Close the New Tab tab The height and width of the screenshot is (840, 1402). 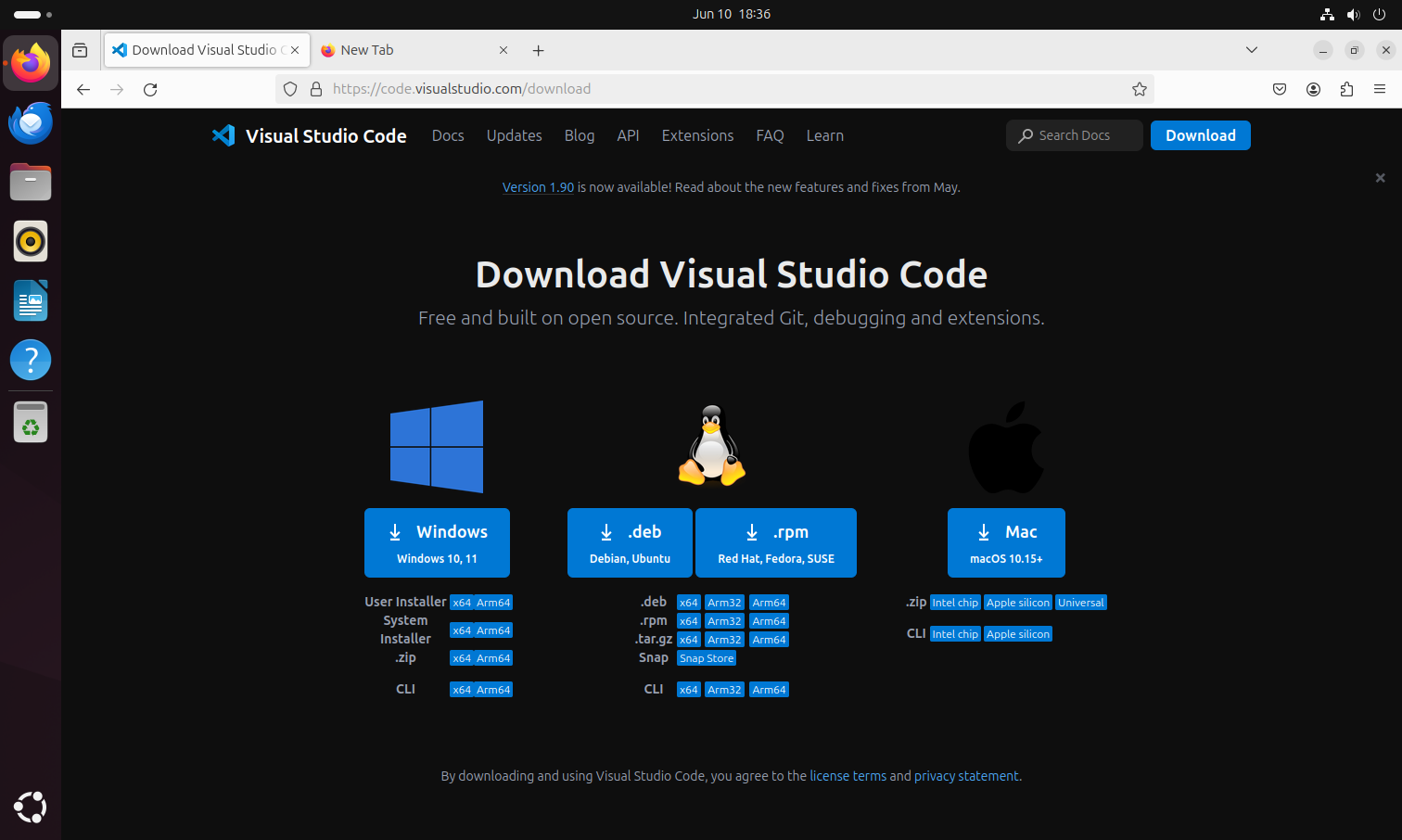pos(503,50)
